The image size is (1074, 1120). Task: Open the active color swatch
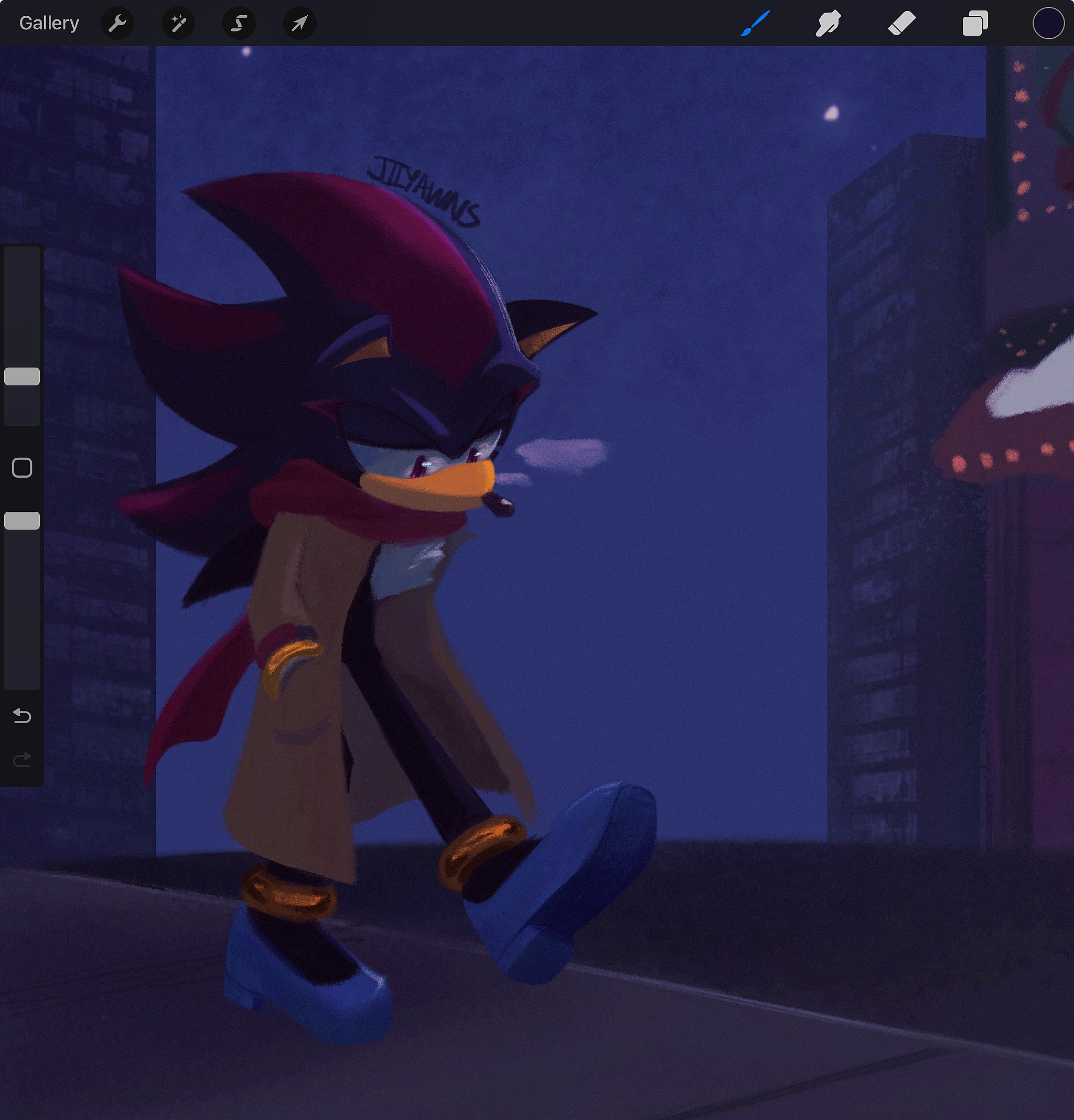coord(1048,24)
